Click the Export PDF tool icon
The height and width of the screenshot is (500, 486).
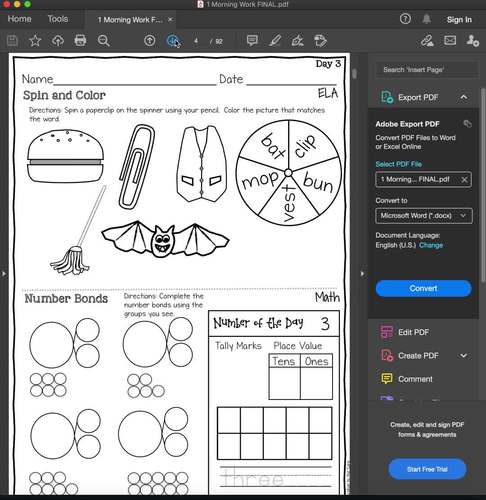(x=387, y=97)
